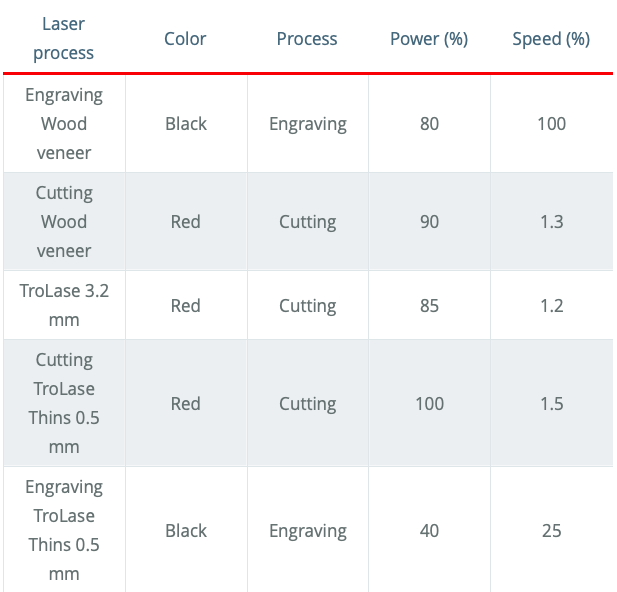Select the "Process" column header
This screenshot has width=617, height=592.
pos(307,39)
